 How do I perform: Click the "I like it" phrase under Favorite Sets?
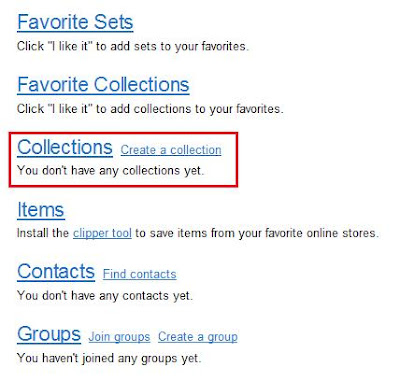pyautogui.click(x=70, y=46)
